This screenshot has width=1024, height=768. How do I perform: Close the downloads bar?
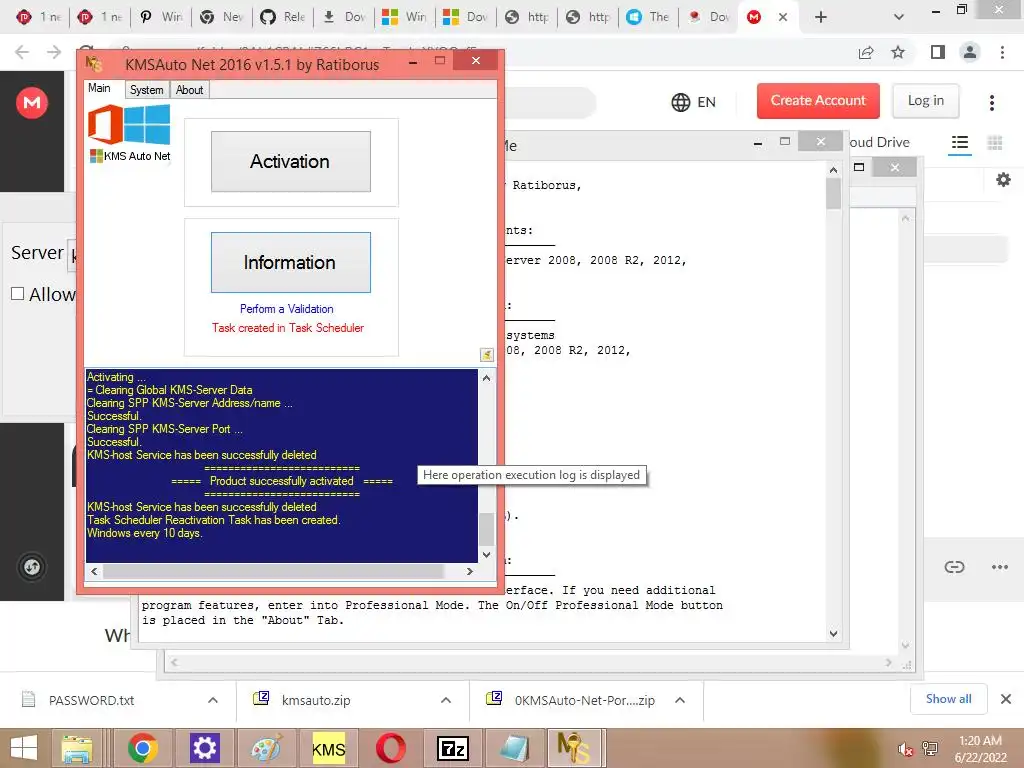pyautogui.click(x=1006, y=699)
